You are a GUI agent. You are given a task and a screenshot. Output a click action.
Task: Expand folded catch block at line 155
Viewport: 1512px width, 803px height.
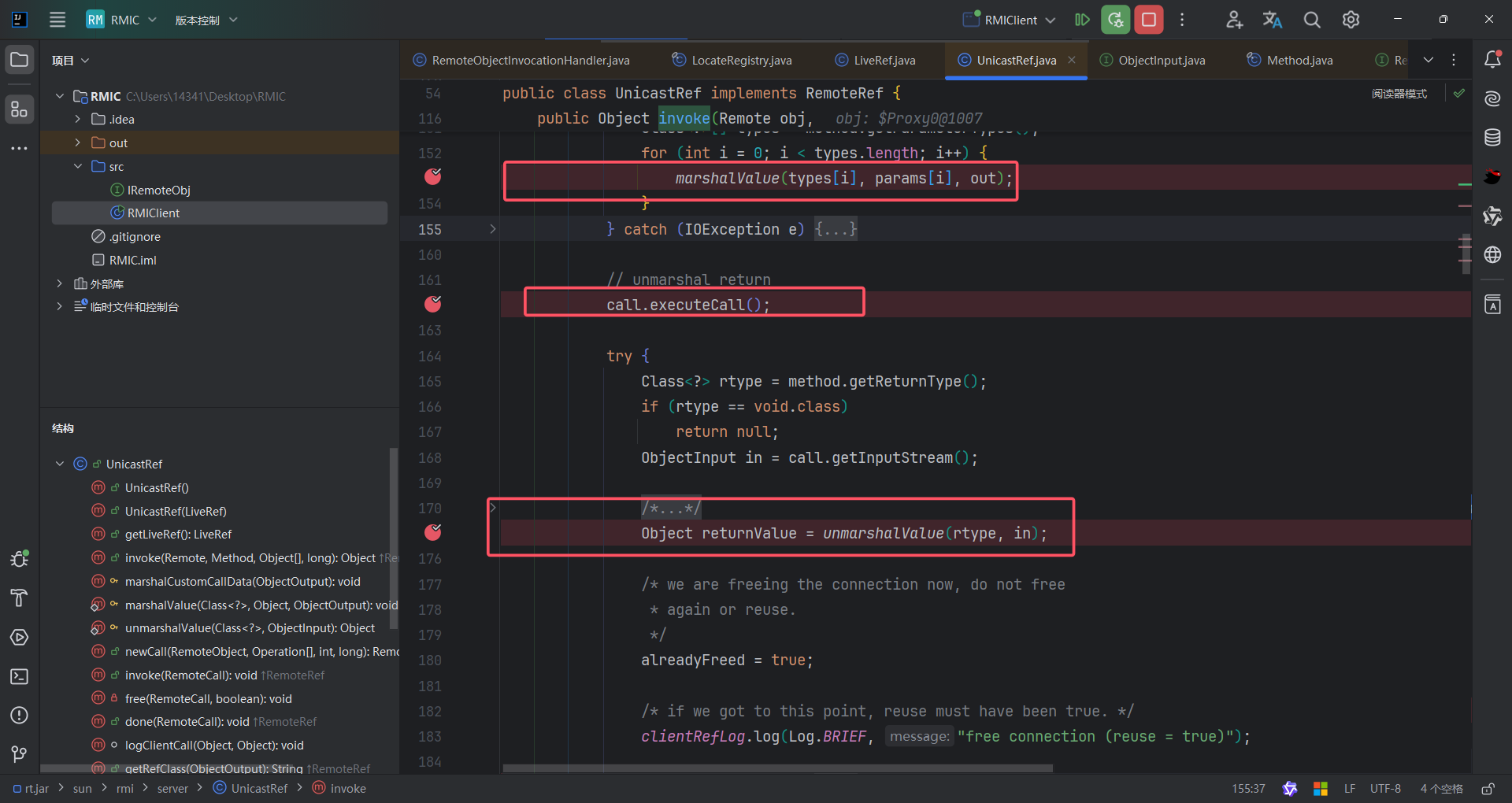pyautogui.click(x=493, y=229)
